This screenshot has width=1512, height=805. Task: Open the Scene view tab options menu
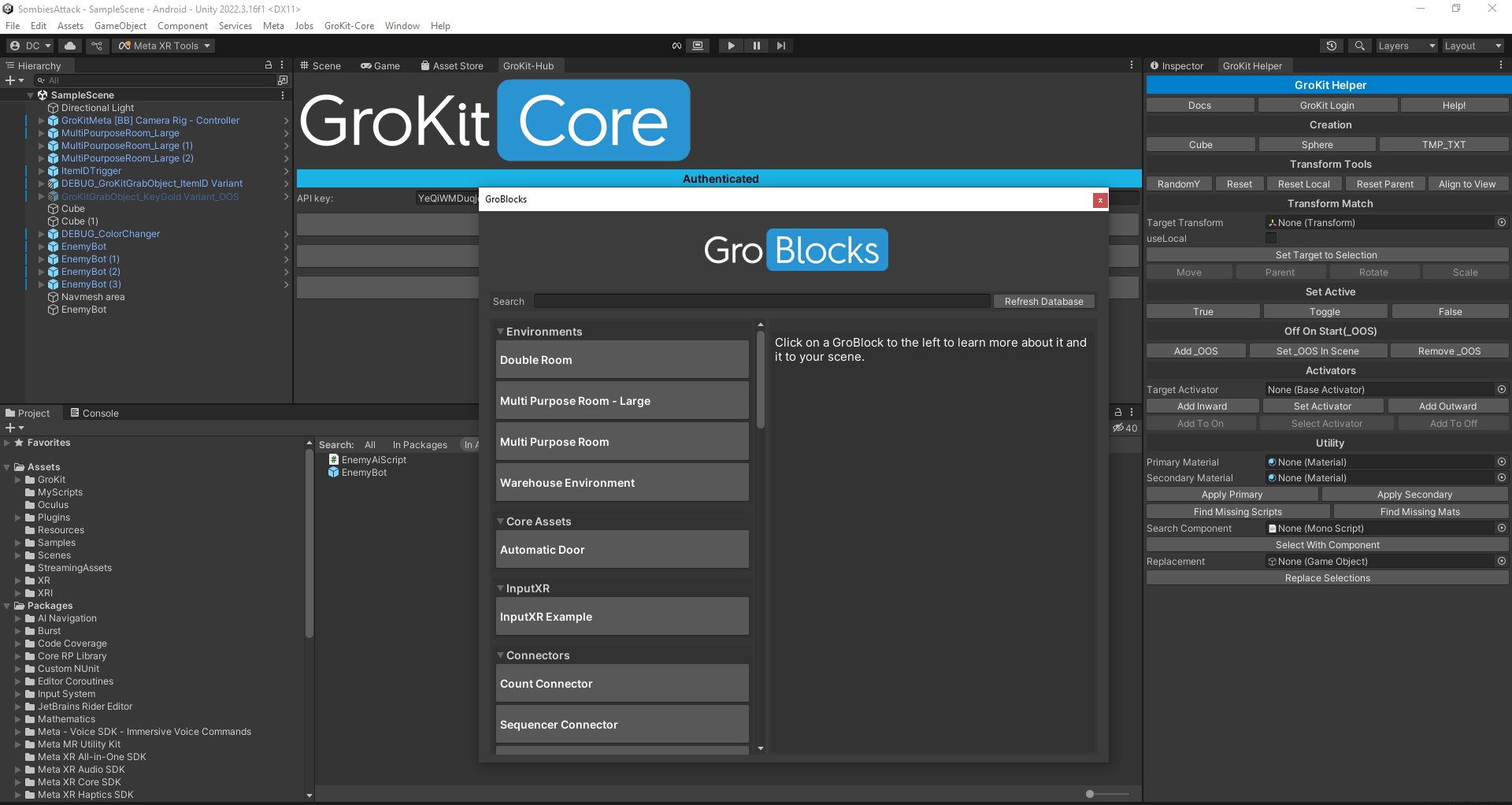tap(1132, 65)
